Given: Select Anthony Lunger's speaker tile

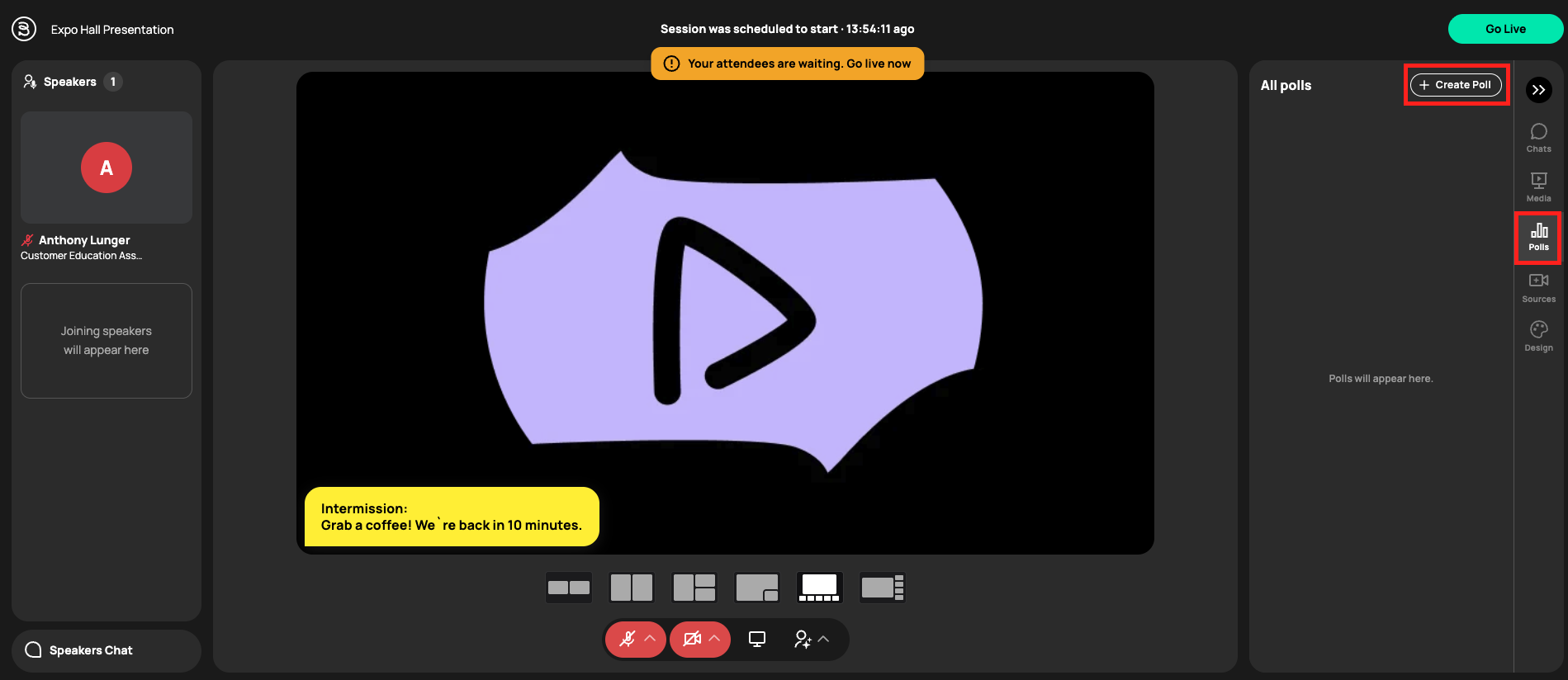Looking at the screenshot, I should (107, 168).
